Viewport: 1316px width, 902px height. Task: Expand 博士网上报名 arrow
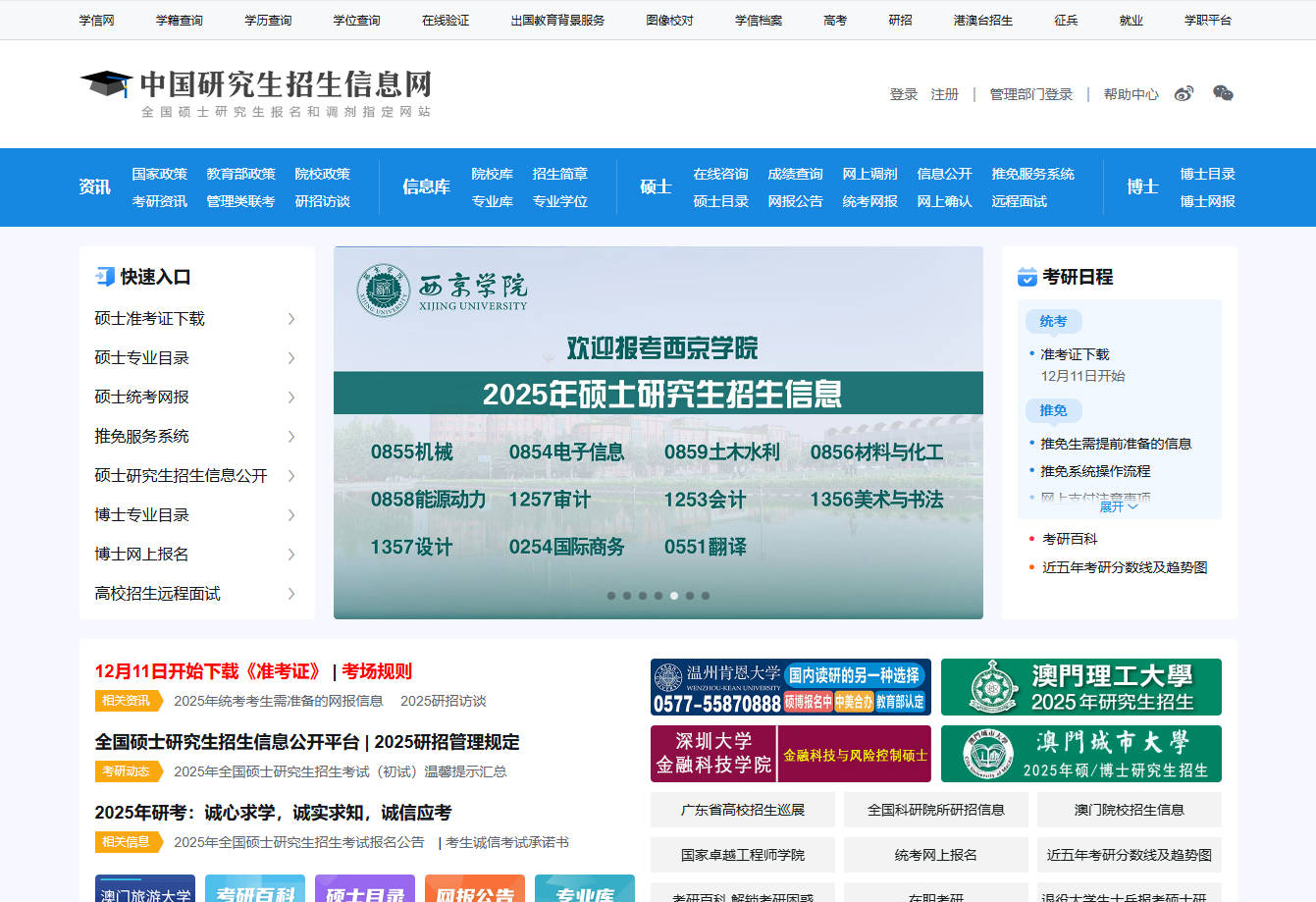291,555
